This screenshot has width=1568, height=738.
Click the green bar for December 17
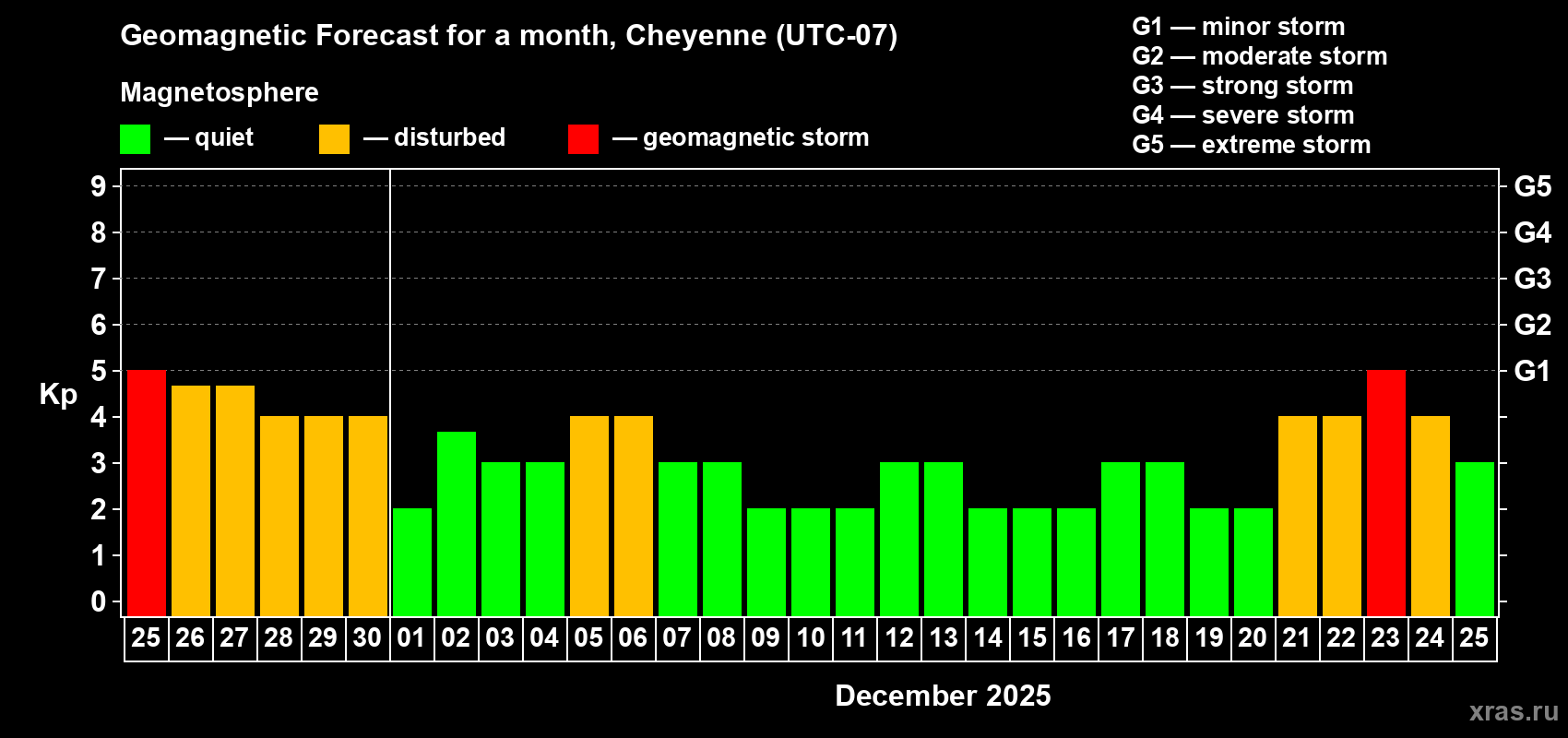click(x=1121, y=539)
